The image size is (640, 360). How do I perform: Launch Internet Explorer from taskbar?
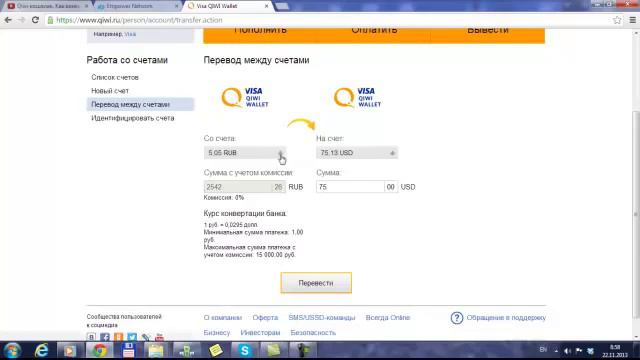click(41, 350)
